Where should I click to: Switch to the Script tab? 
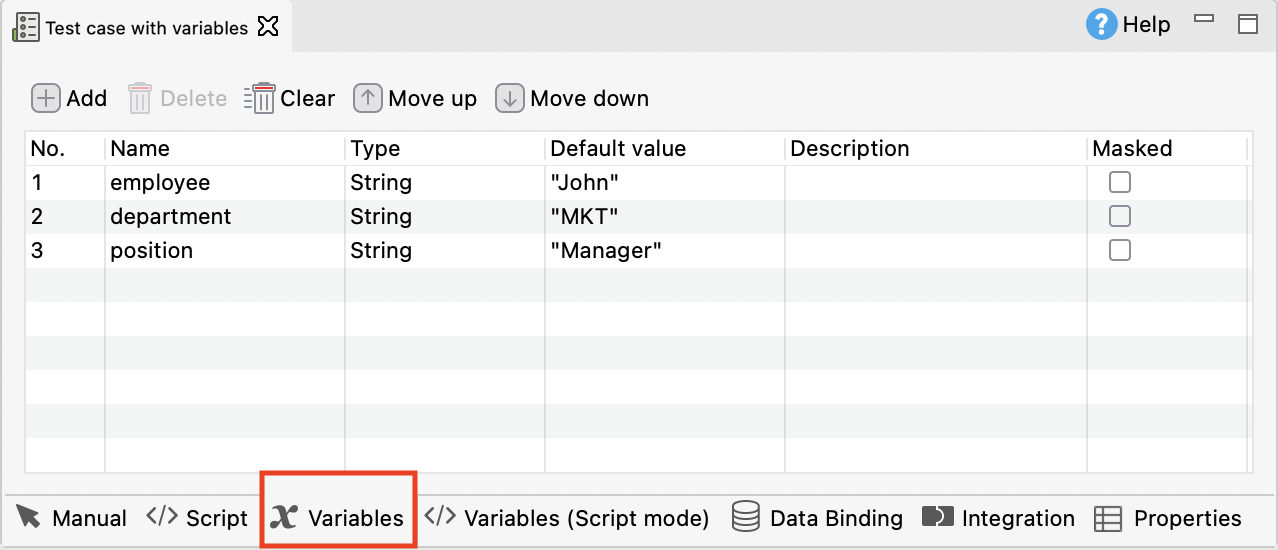coord(197,518)
